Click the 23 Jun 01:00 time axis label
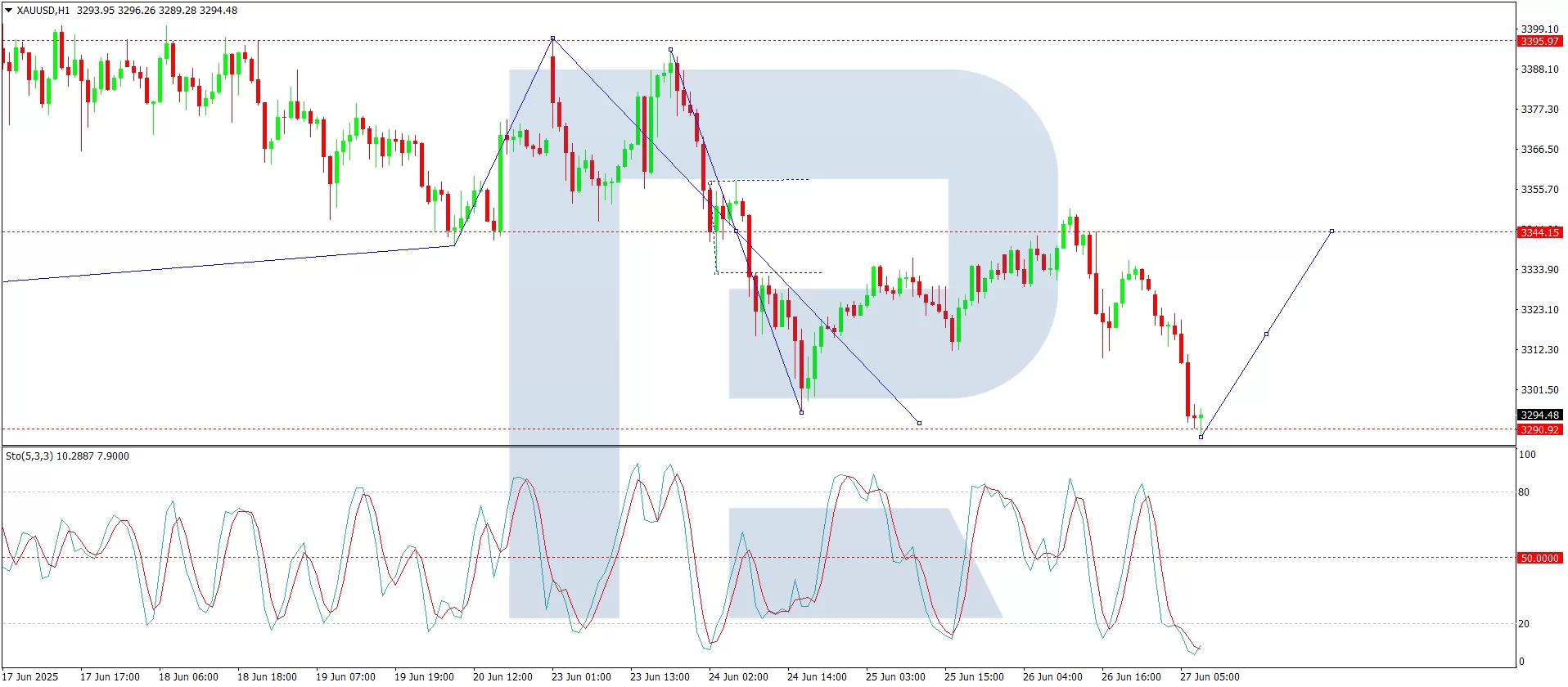 coord(581,676)
